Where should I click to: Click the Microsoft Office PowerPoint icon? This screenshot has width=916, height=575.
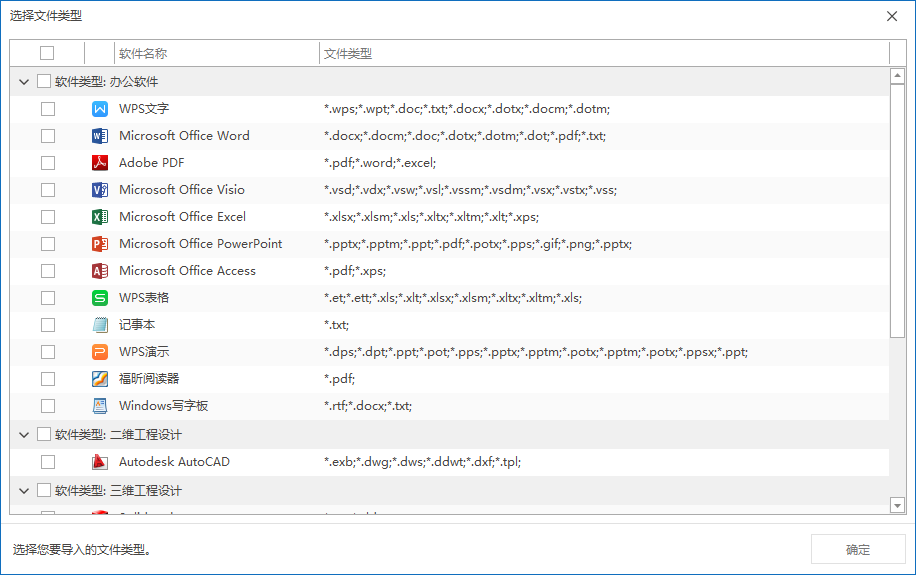pos(100,244)
